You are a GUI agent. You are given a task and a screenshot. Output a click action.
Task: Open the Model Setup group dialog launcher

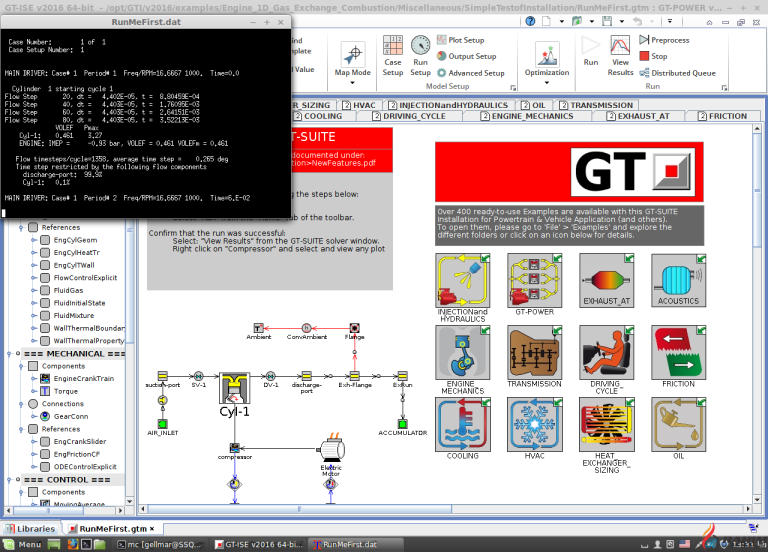(x=513, y=88)
